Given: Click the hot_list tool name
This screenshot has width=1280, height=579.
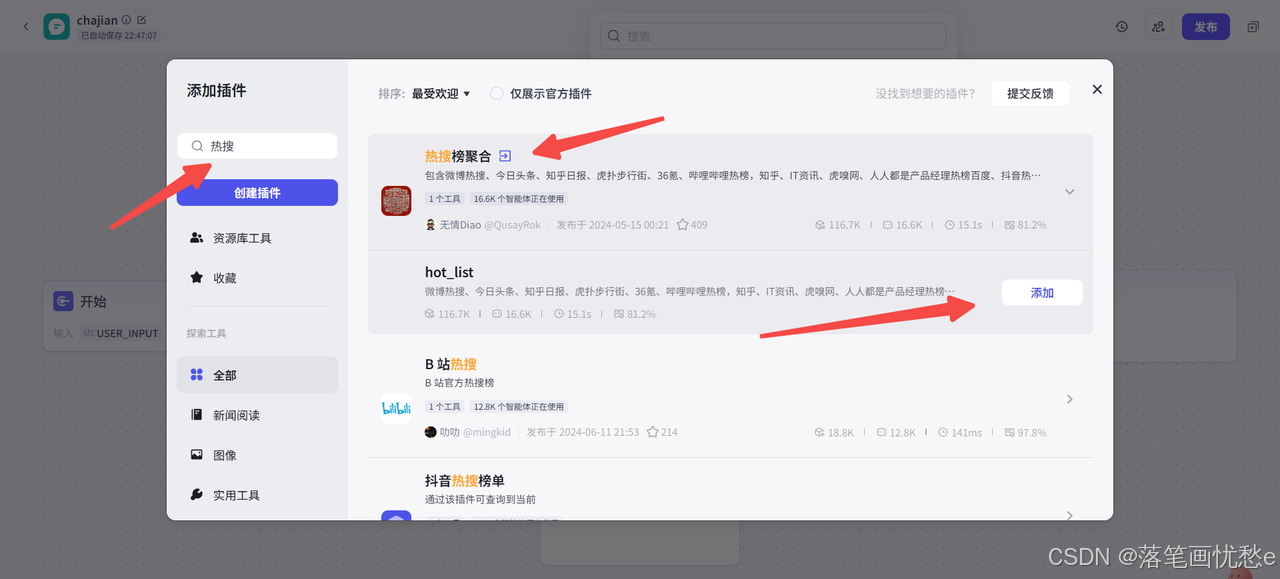Looking at the screenshot, I should (x=449, y=272).
